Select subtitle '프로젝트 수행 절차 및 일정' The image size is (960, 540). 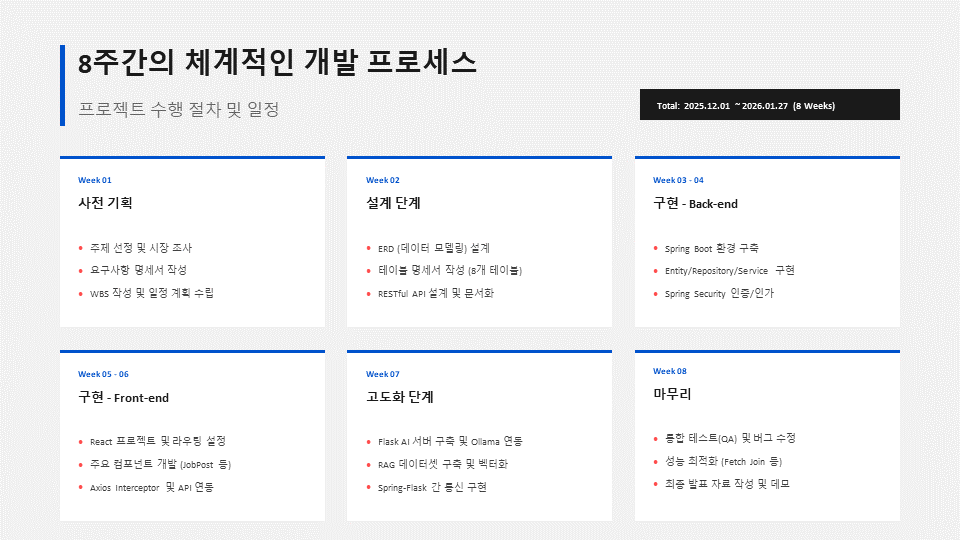coord(179,110)
